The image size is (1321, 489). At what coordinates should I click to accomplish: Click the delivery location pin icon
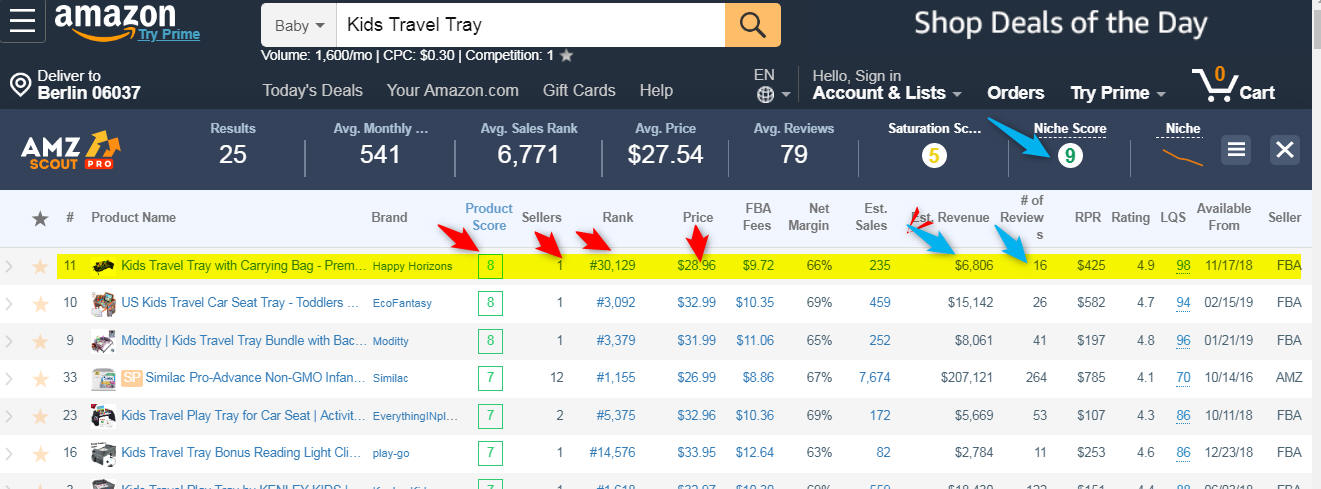click(19, 85)
